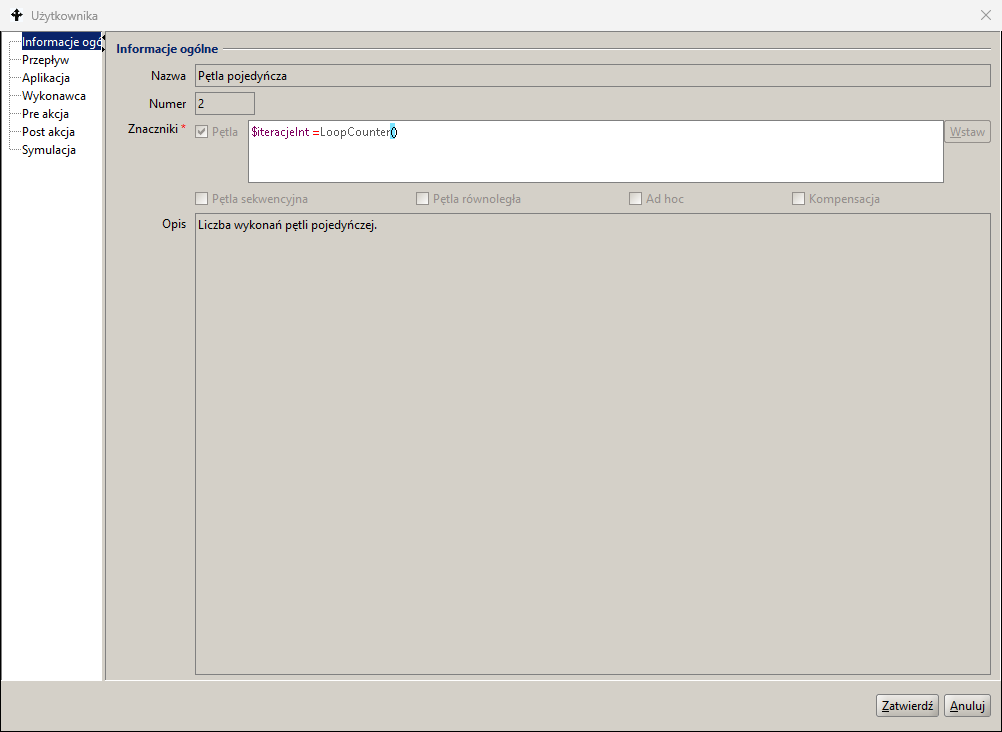Tick the Kompensacja checkbox
The height and width of the screenshot is (732, 1002).
click(798, 199)
